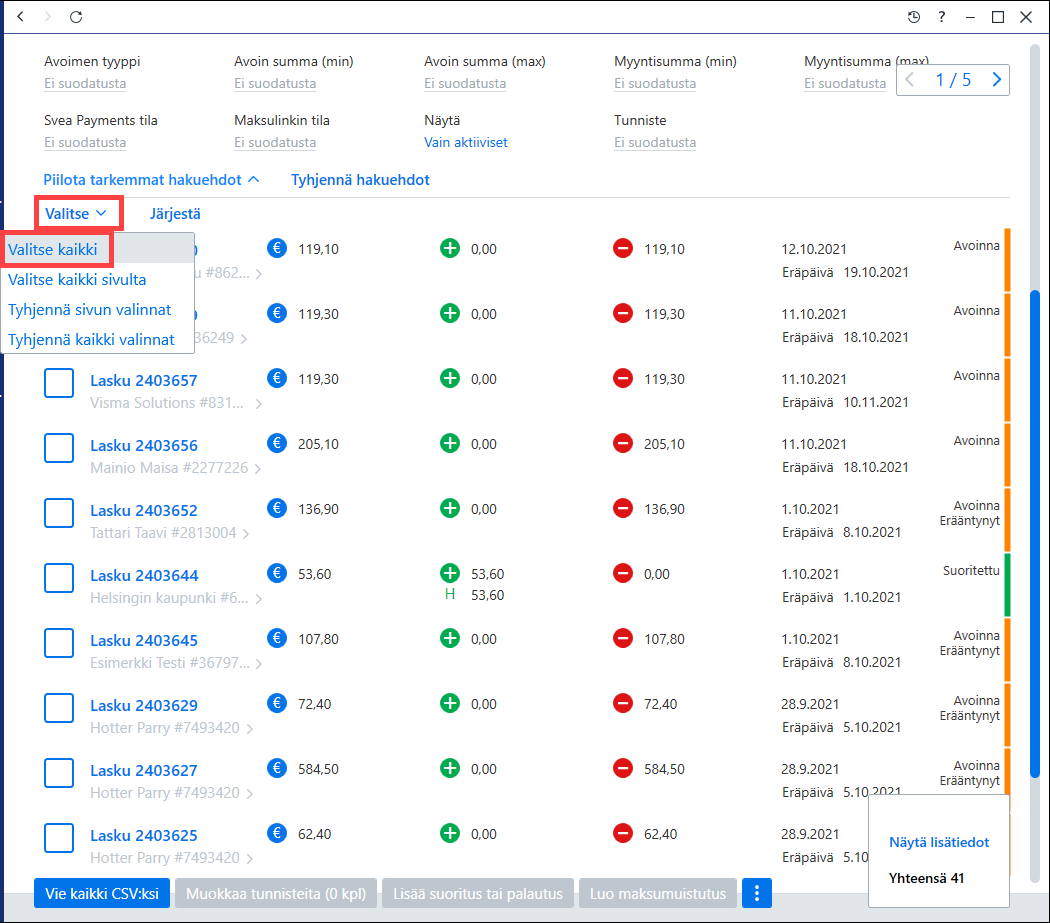Click Vie kaikki CSV:ksi button
1050x923 pixels.
point(102,894)
